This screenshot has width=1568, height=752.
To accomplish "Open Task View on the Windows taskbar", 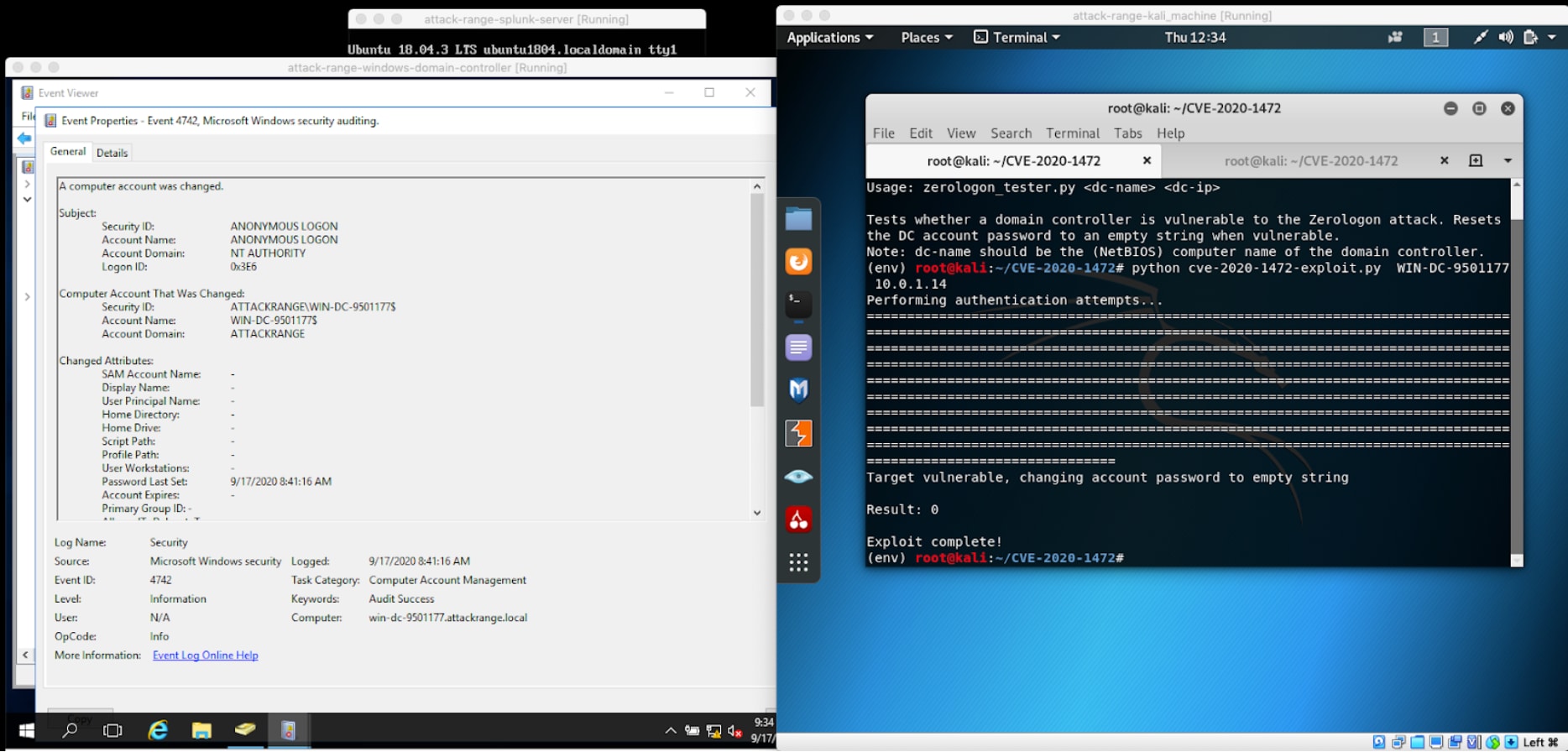I will tap(112, 730).
